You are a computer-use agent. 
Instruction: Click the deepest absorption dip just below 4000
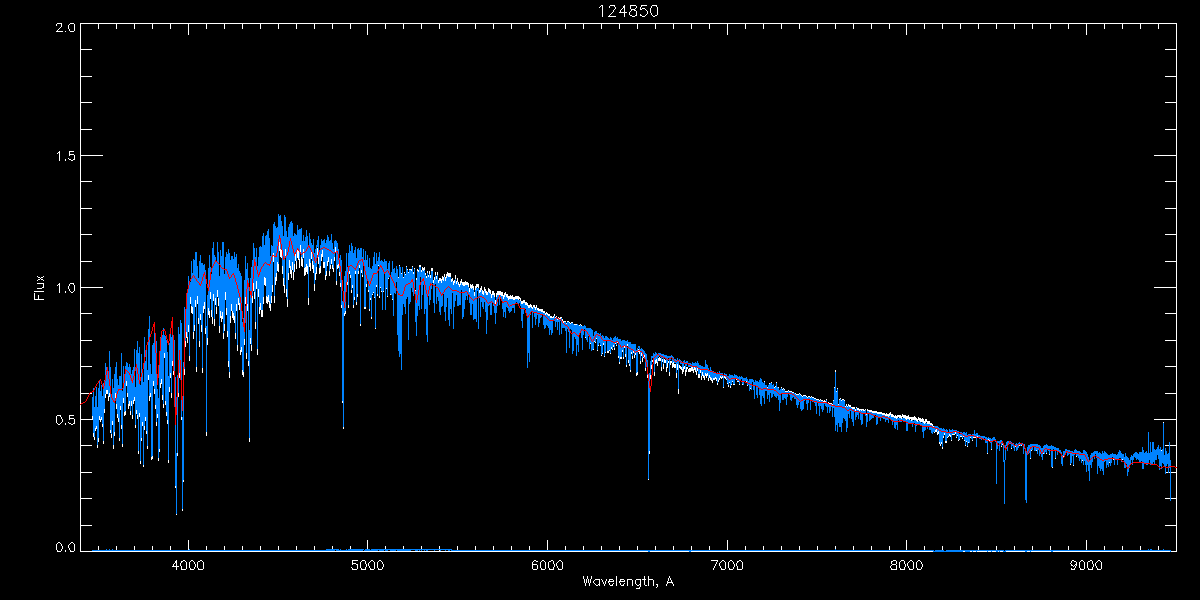[177, 513]
